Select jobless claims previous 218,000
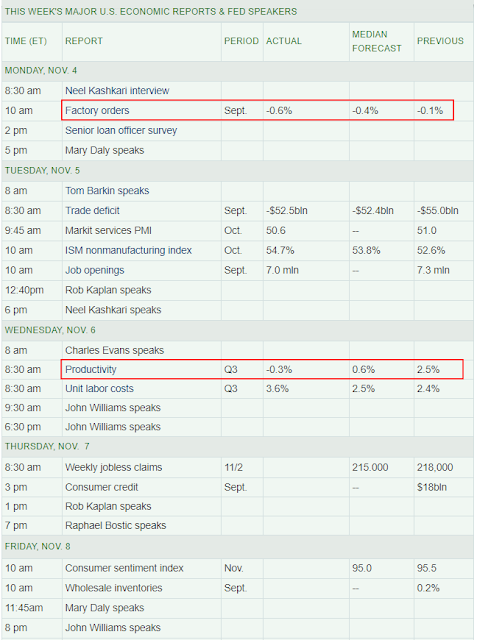 pyautogui.click(x=435, y=468)
